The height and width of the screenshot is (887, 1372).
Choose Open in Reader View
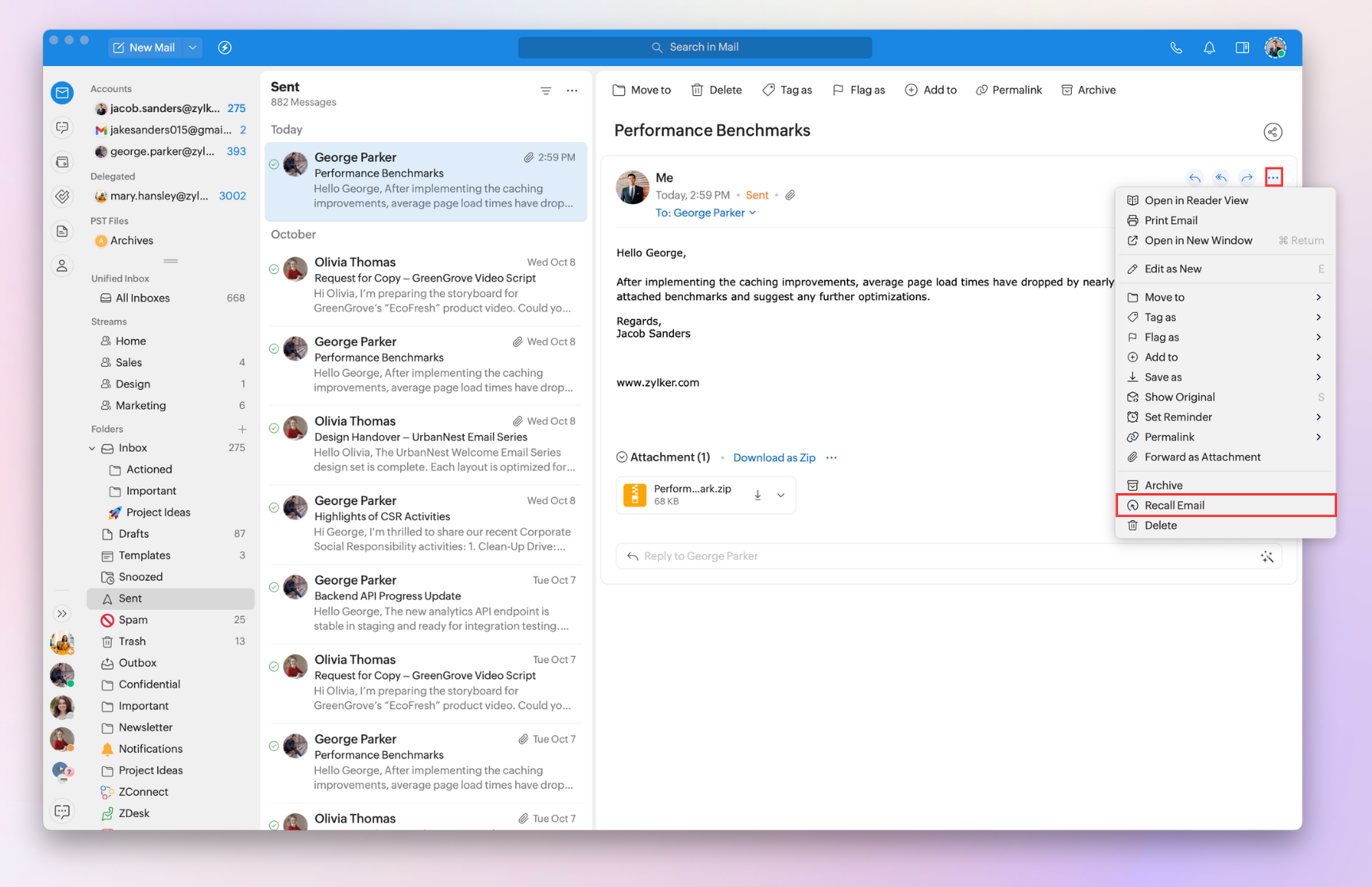point(1226,200)
